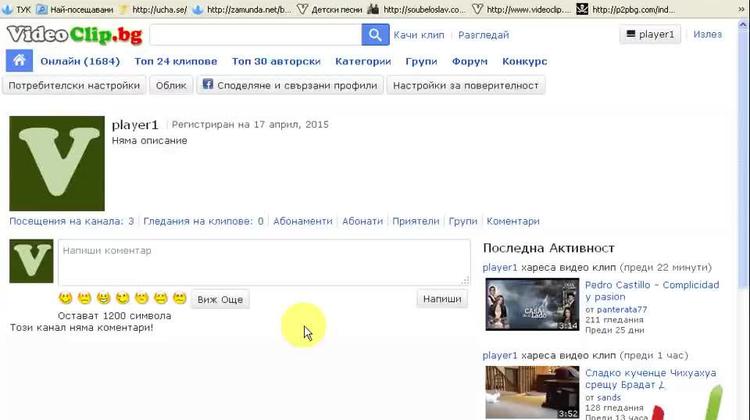Click Гледания на клипове stat

pyautogui.click(x=203, y=221)
